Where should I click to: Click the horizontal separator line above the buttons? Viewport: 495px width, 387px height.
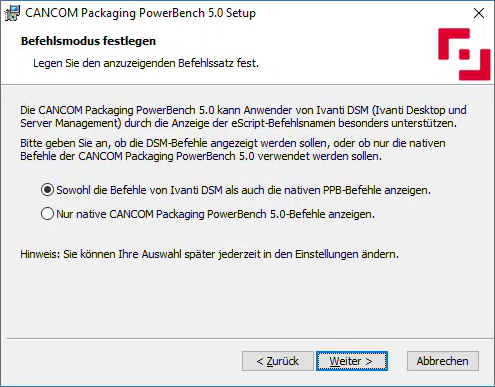pos(250,339)
